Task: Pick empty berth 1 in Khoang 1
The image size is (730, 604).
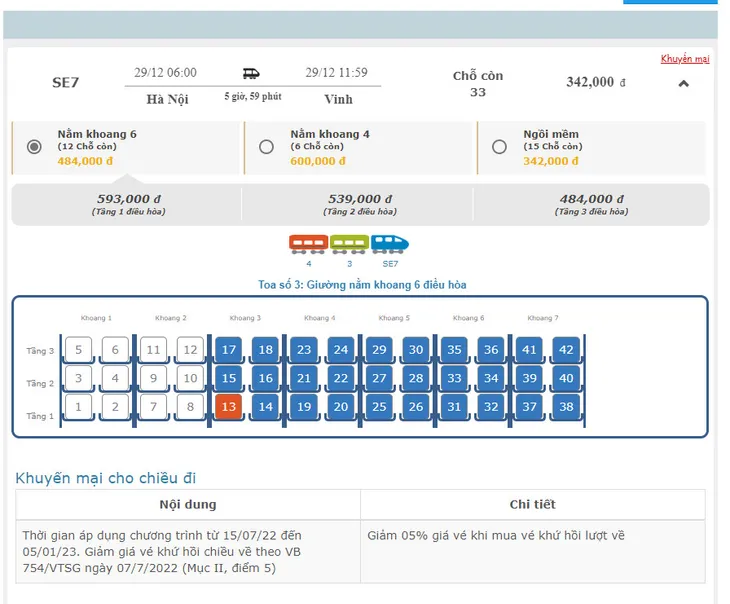Action: [78, 407]
